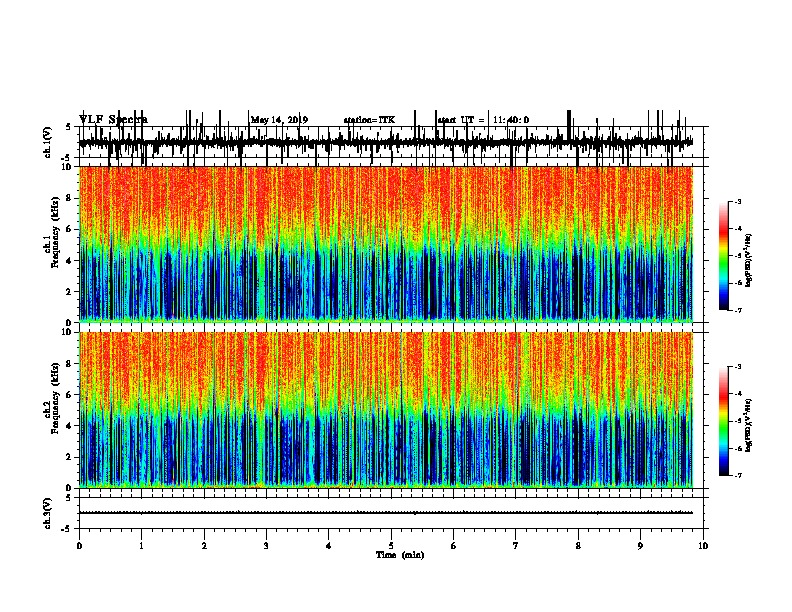Click the "6" kHz tick on ch.2 spectrogram axis
Viewport: 792px width, 612px height.
(69, 395)
